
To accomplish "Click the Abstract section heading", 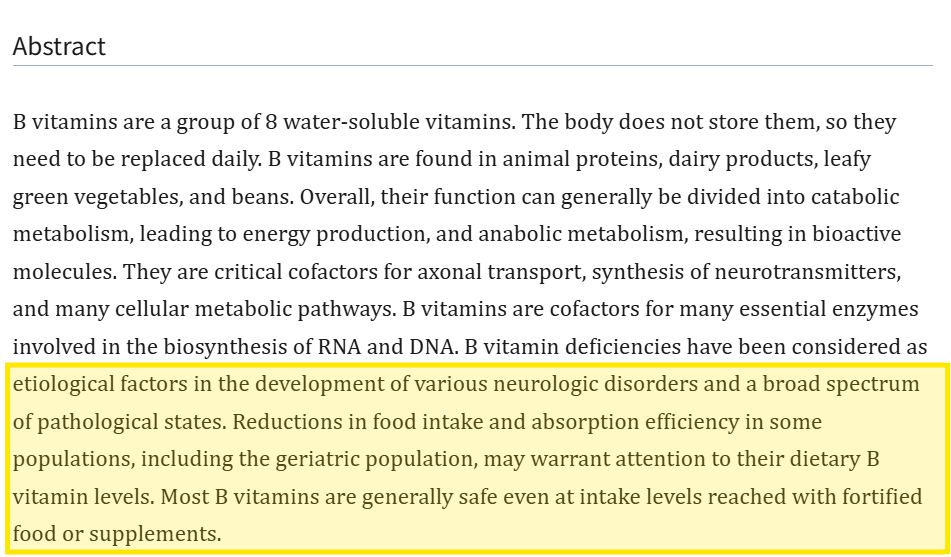I will [59, 46].
